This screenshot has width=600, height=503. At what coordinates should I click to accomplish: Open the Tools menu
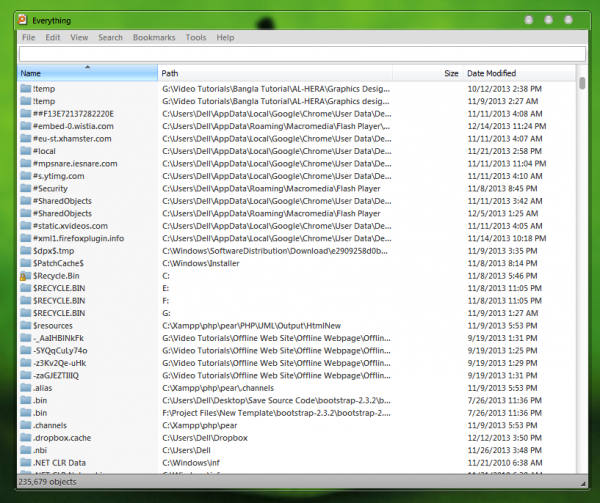pos(196,37)
